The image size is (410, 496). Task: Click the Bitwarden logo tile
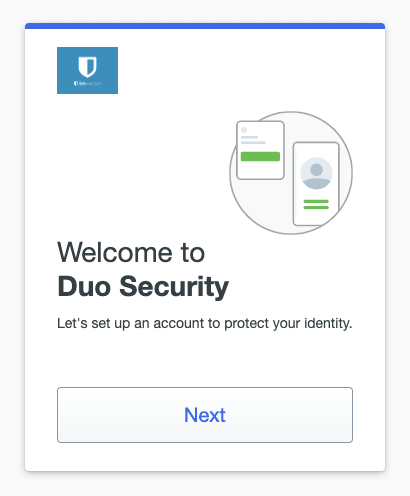pos(87,70)
